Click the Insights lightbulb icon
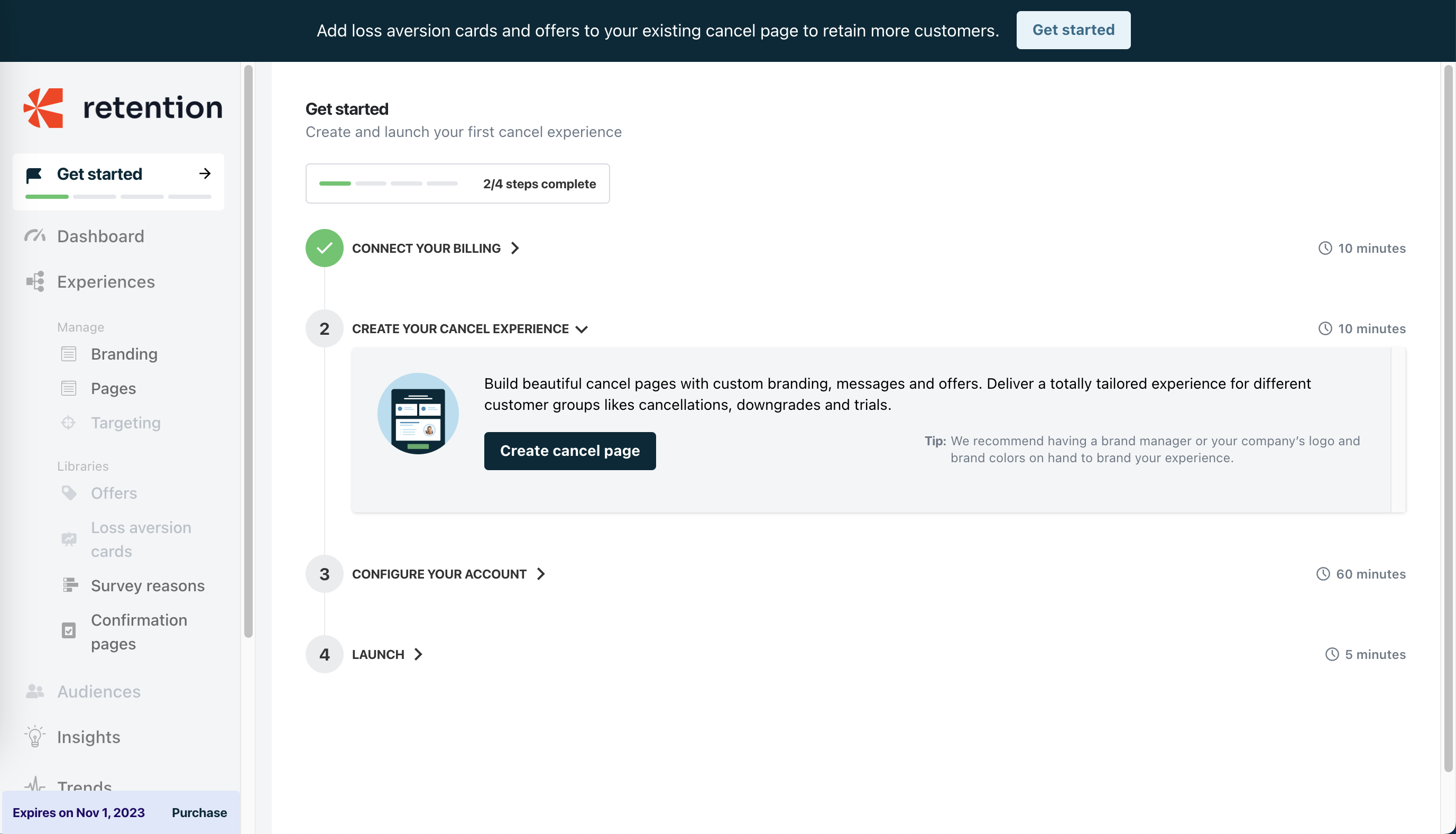The height and width of the screenshot is (834, 1456). (35, 737)
